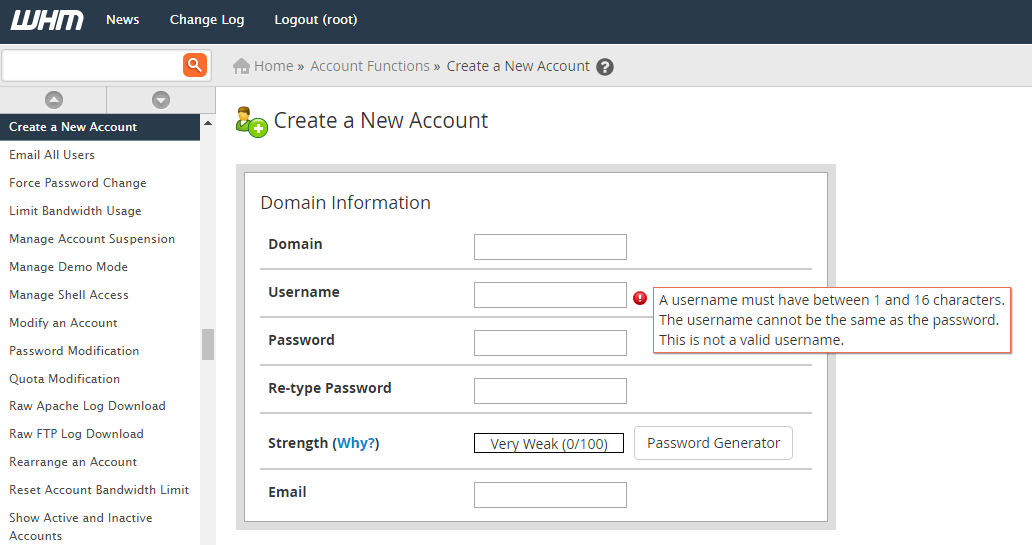
Task: Select Manage Shell Access in sidebar
Action: [x=69, y=295]
